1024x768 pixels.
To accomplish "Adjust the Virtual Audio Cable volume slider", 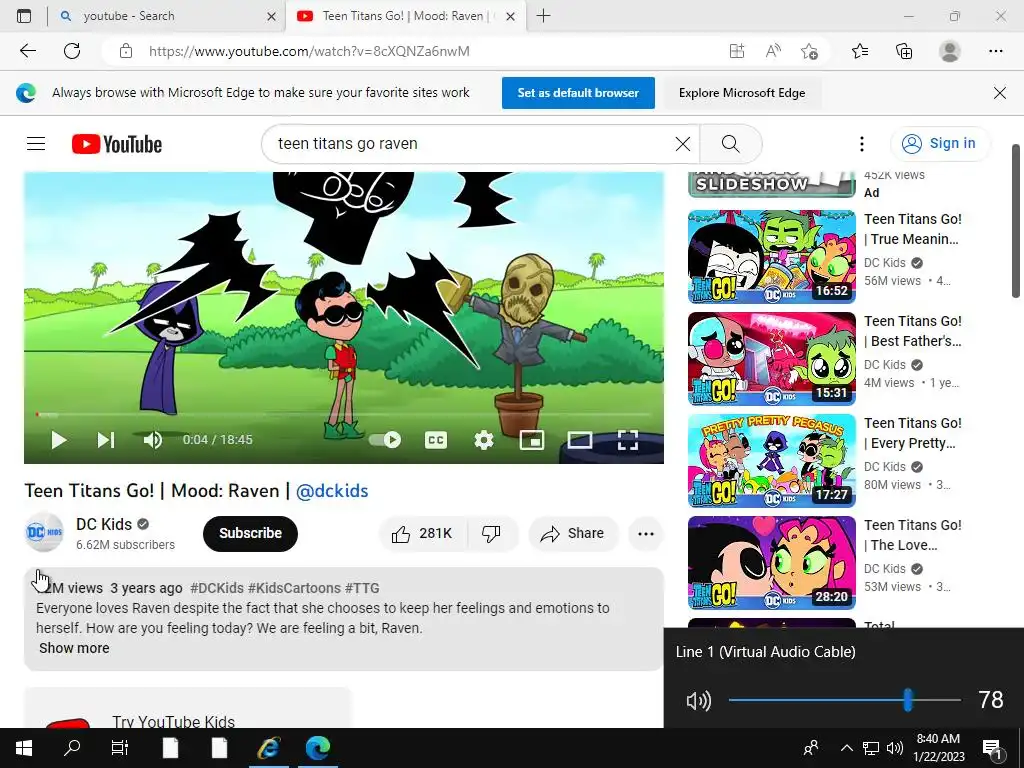I will [x=844, y=700].
